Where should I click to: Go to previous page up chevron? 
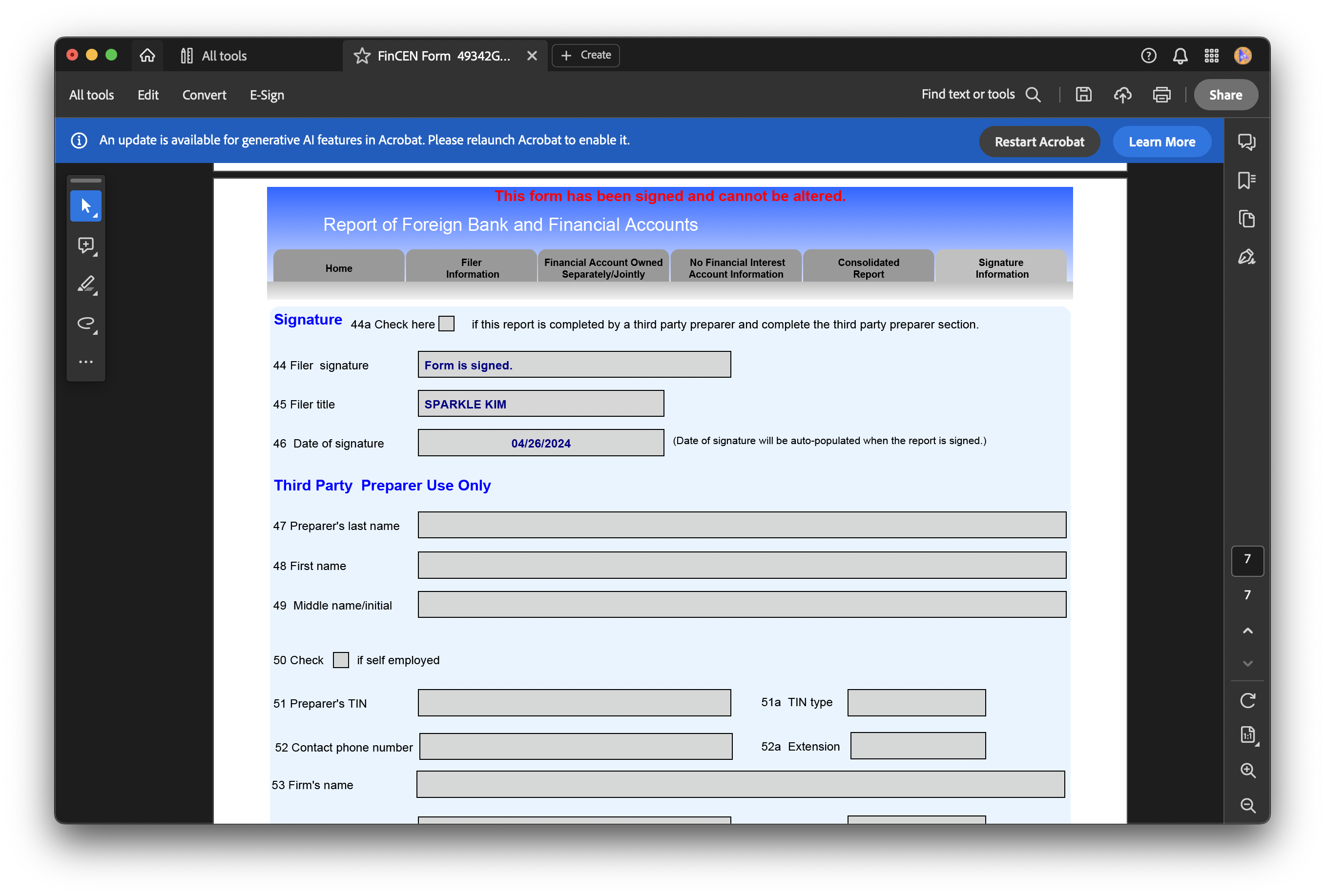1247,631
